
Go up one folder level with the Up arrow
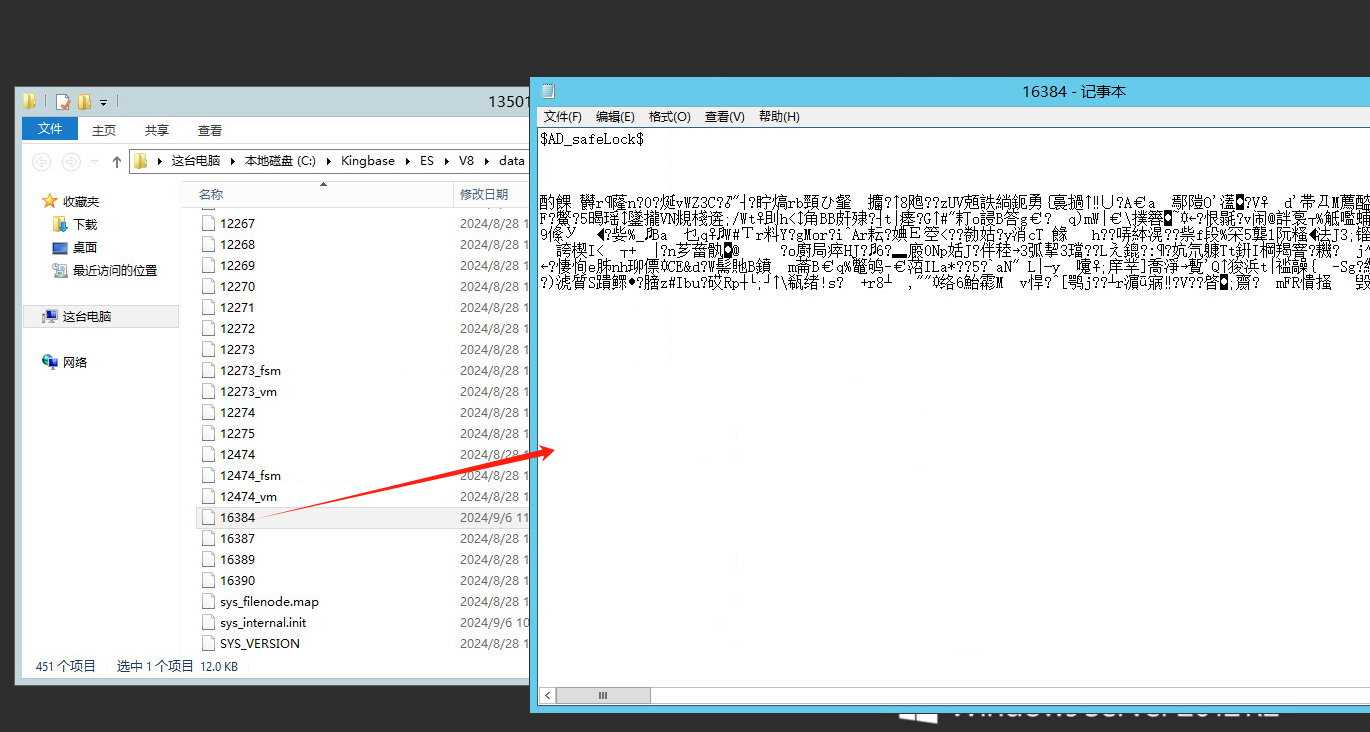click(x=117, y=161)
